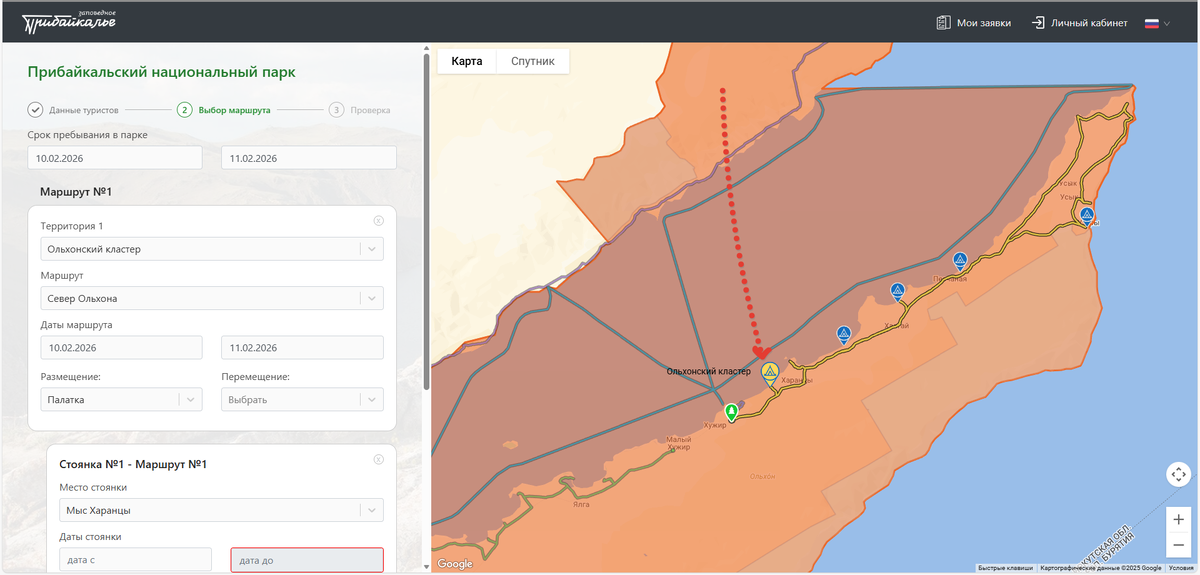Open the language selector flag dropdown
1200x575 pixels.
1157,23
